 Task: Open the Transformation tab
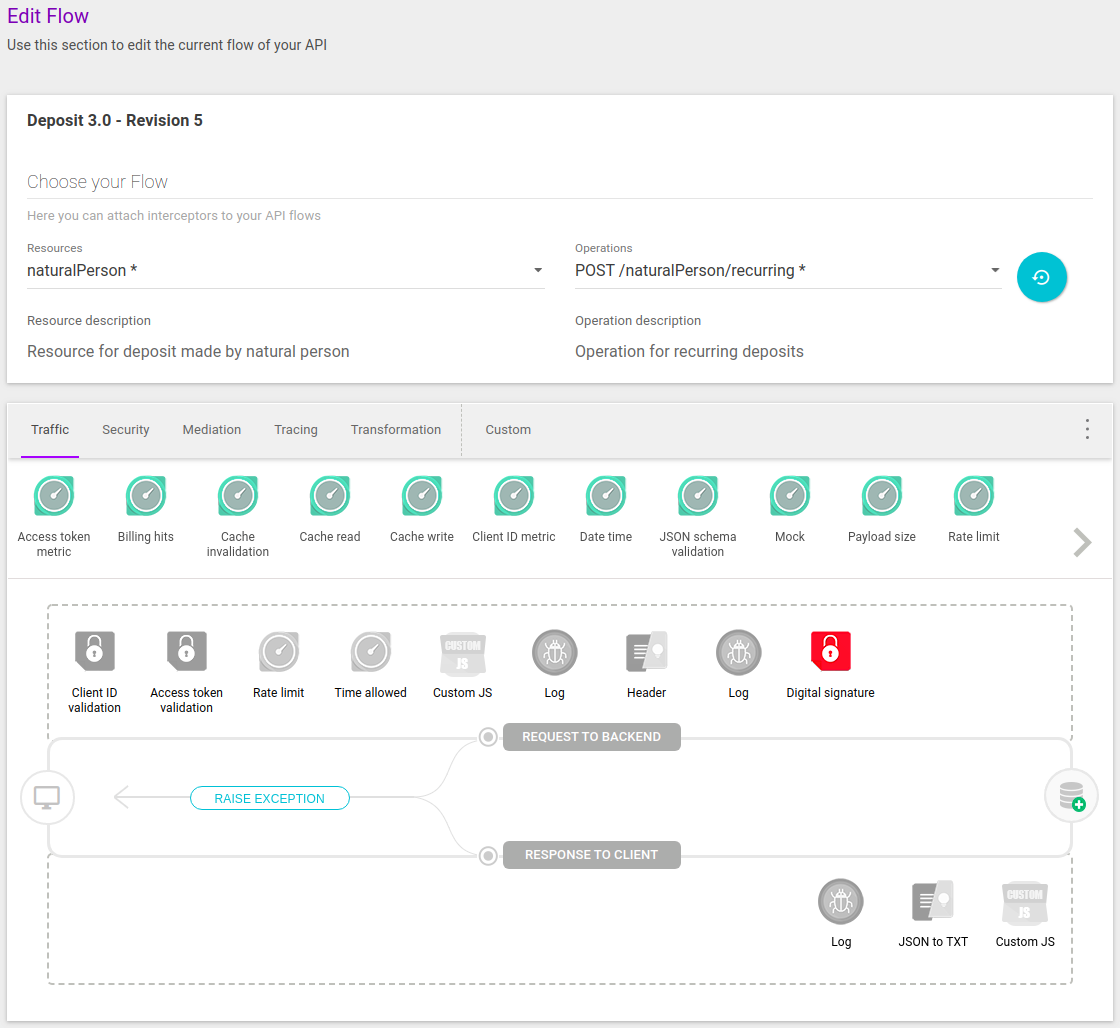(x=395, y=429)
